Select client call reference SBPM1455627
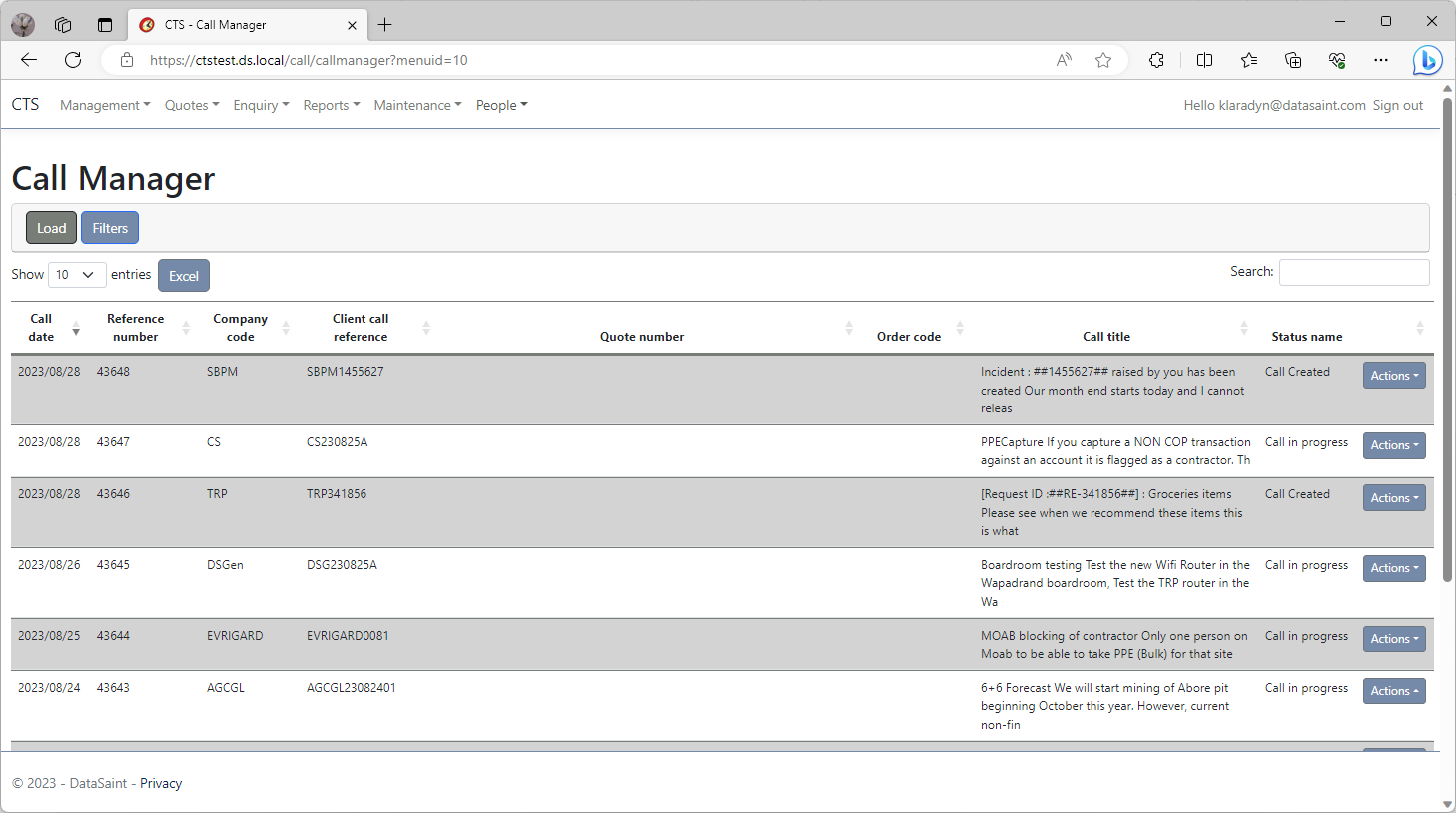This screenshot has width=1456, height=813. [345, 372]
